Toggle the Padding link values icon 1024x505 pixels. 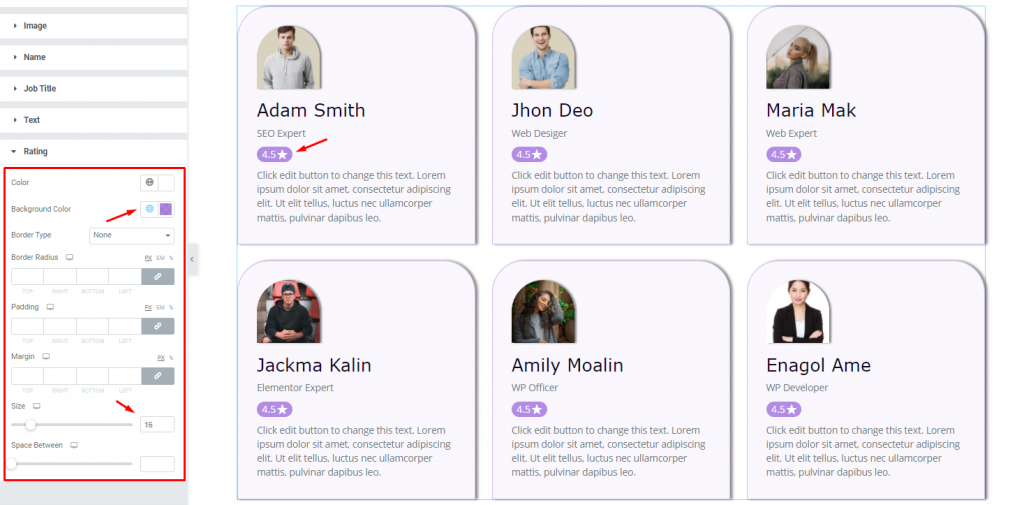(157, 326)
